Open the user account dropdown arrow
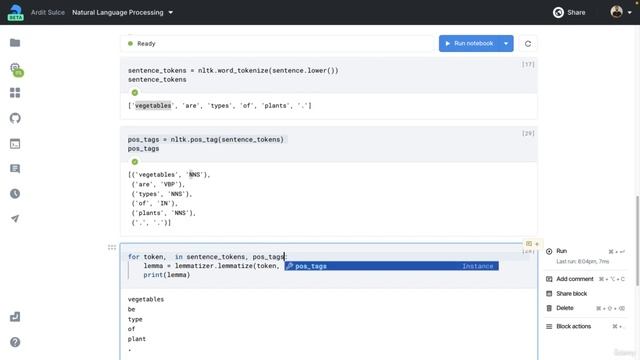Viewport: 640px width, 360px height. 629,12
